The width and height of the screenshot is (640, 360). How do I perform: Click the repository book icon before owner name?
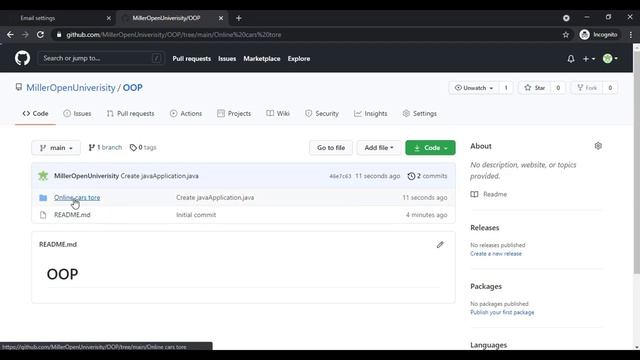(19, 87)
